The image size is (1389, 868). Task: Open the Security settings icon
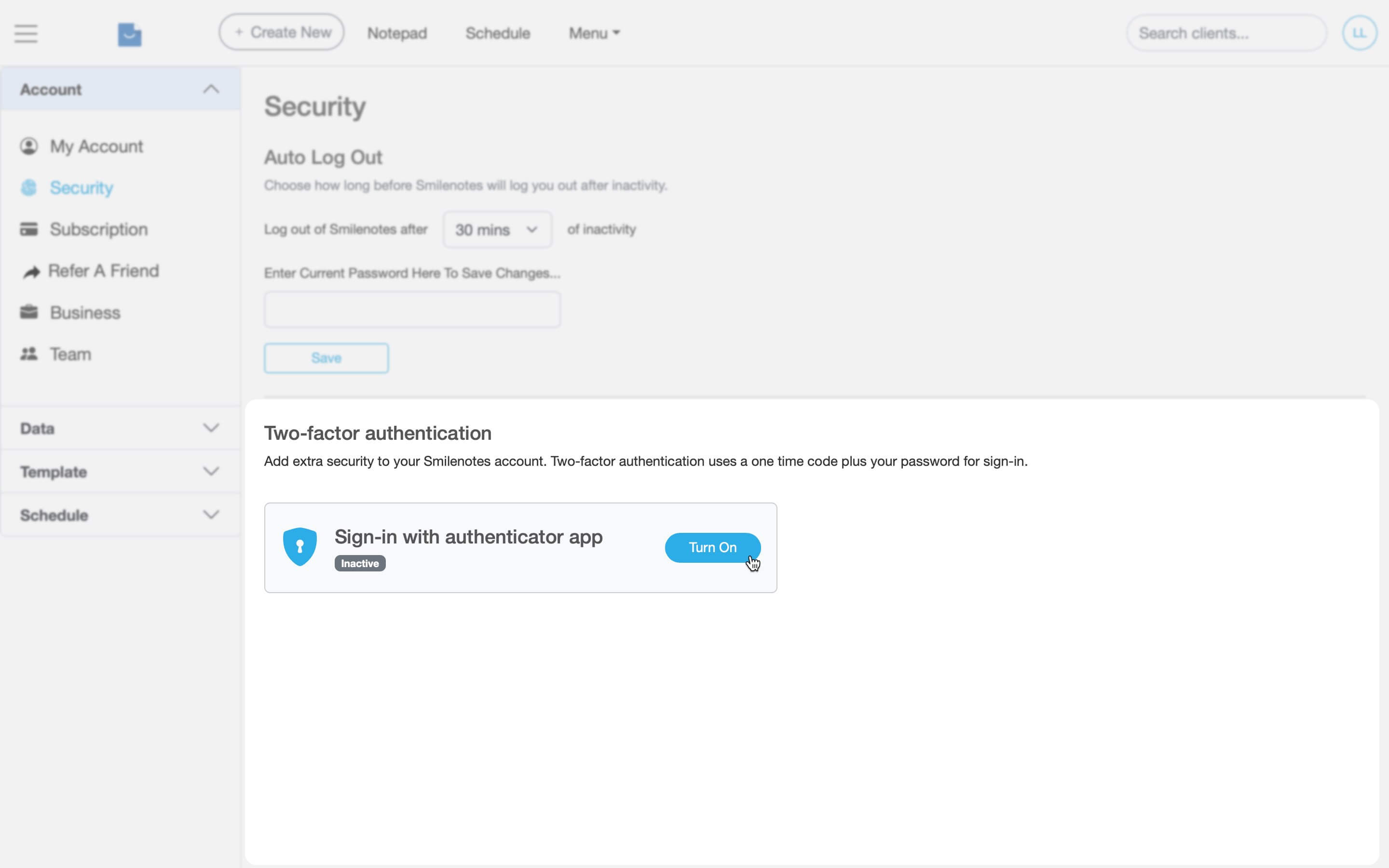pyautogui.click(x=29, y=188)
